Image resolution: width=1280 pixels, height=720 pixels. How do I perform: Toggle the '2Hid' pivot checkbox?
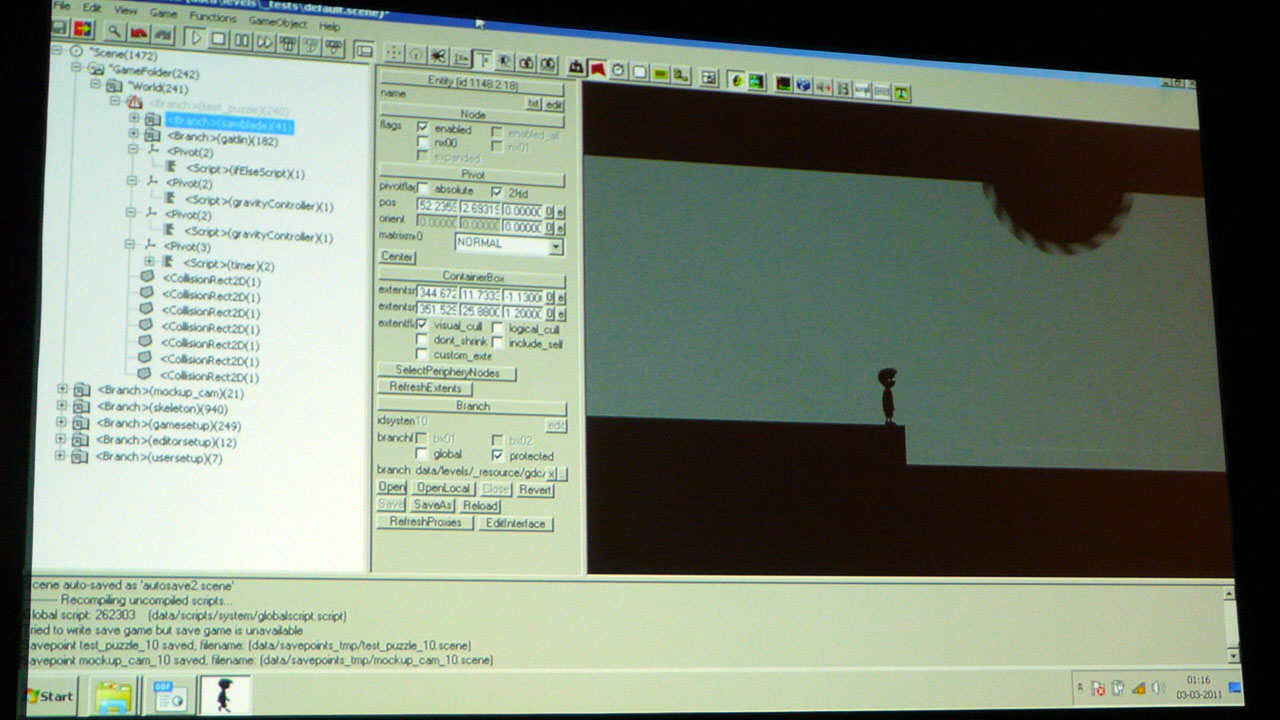pyautogui.click(x=497, y=190)
